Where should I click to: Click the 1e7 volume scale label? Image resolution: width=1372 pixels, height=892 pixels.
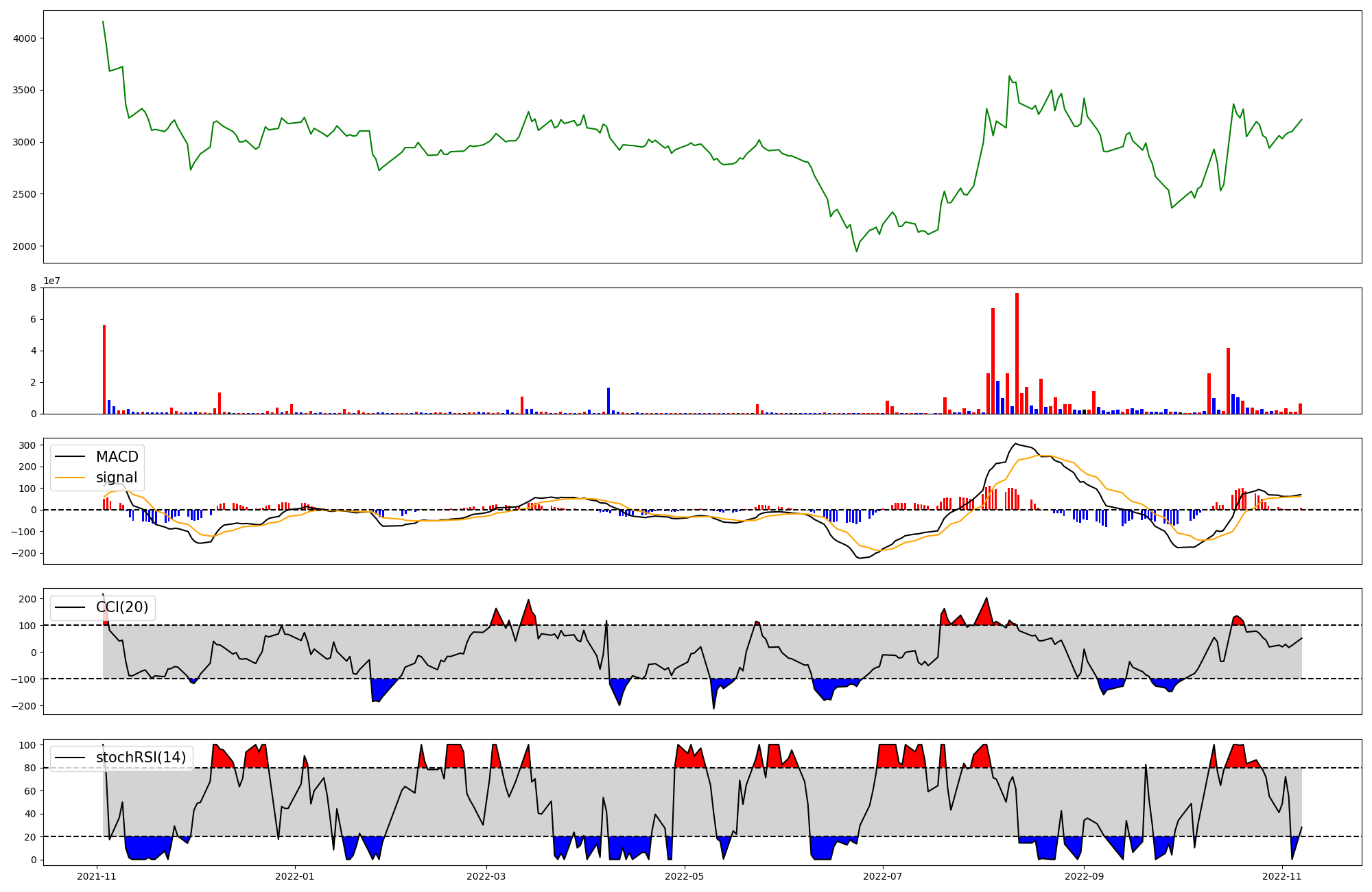click(x=52, y=281)
